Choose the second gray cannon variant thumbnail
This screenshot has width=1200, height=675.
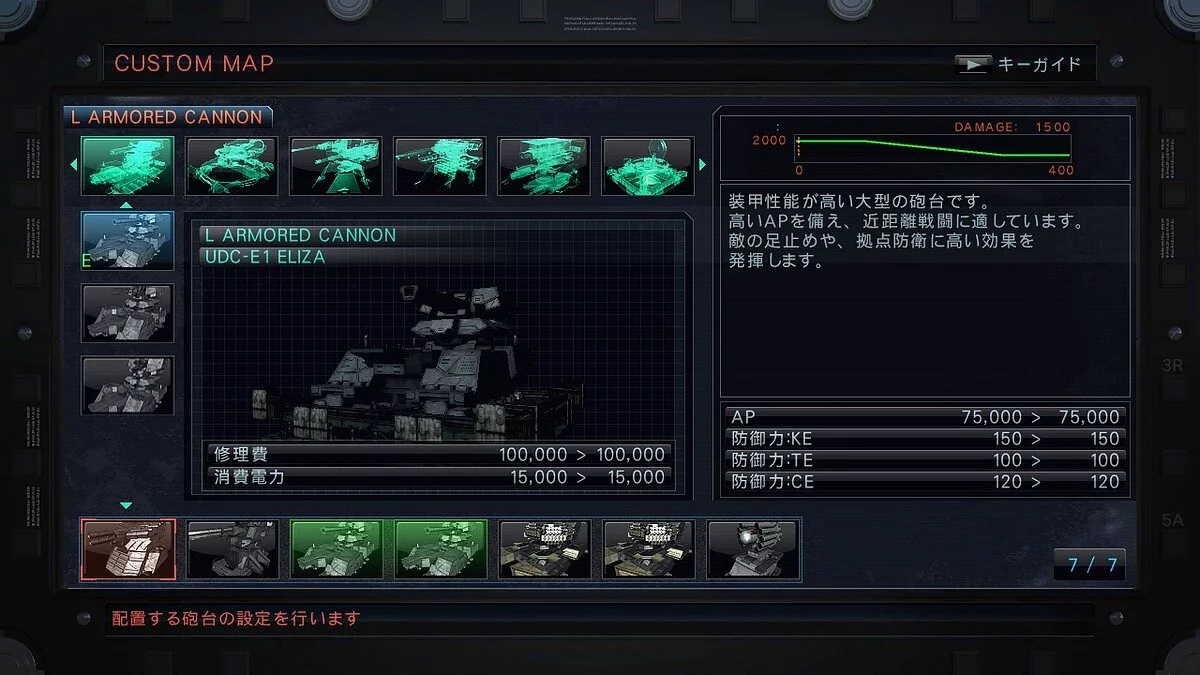pyautogui.click(x=127, y=313)
